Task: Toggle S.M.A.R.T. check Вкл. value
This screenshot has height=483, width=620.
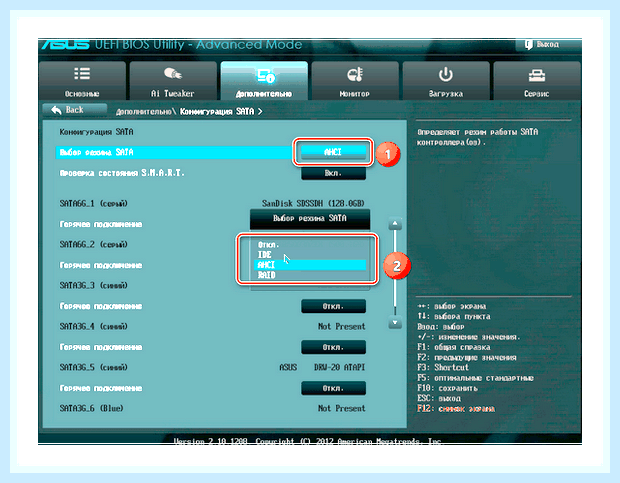Action: [x=333, y=173]
